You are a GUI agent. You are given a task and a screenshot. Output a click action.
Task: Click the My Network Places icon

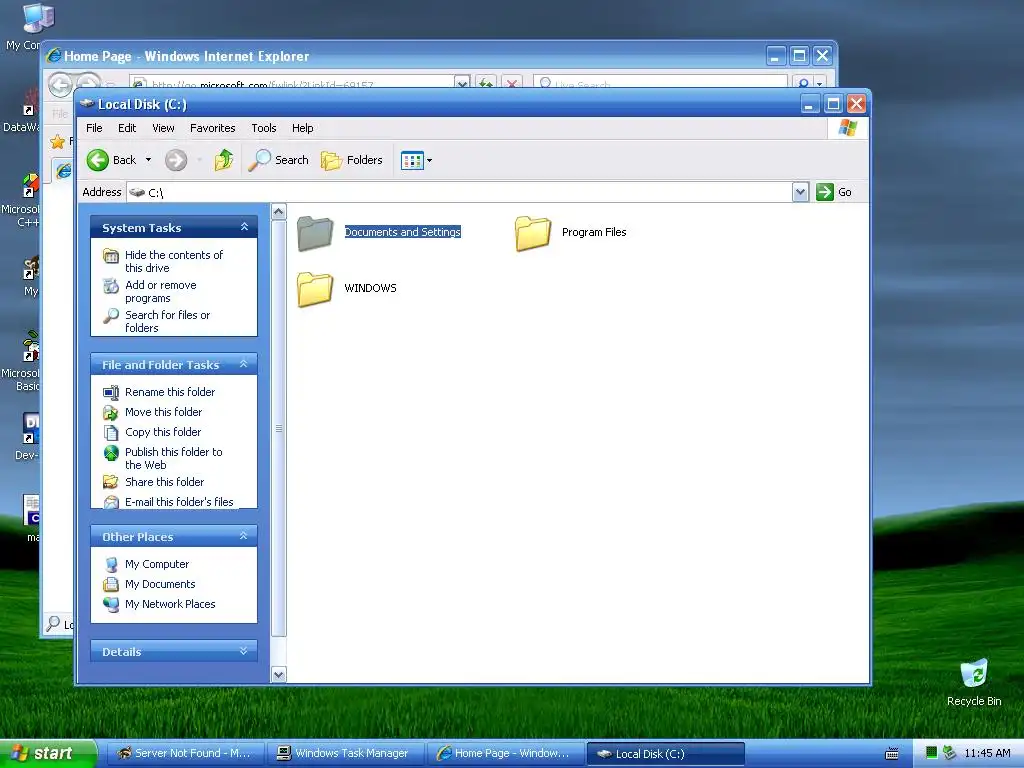point(111,604)
